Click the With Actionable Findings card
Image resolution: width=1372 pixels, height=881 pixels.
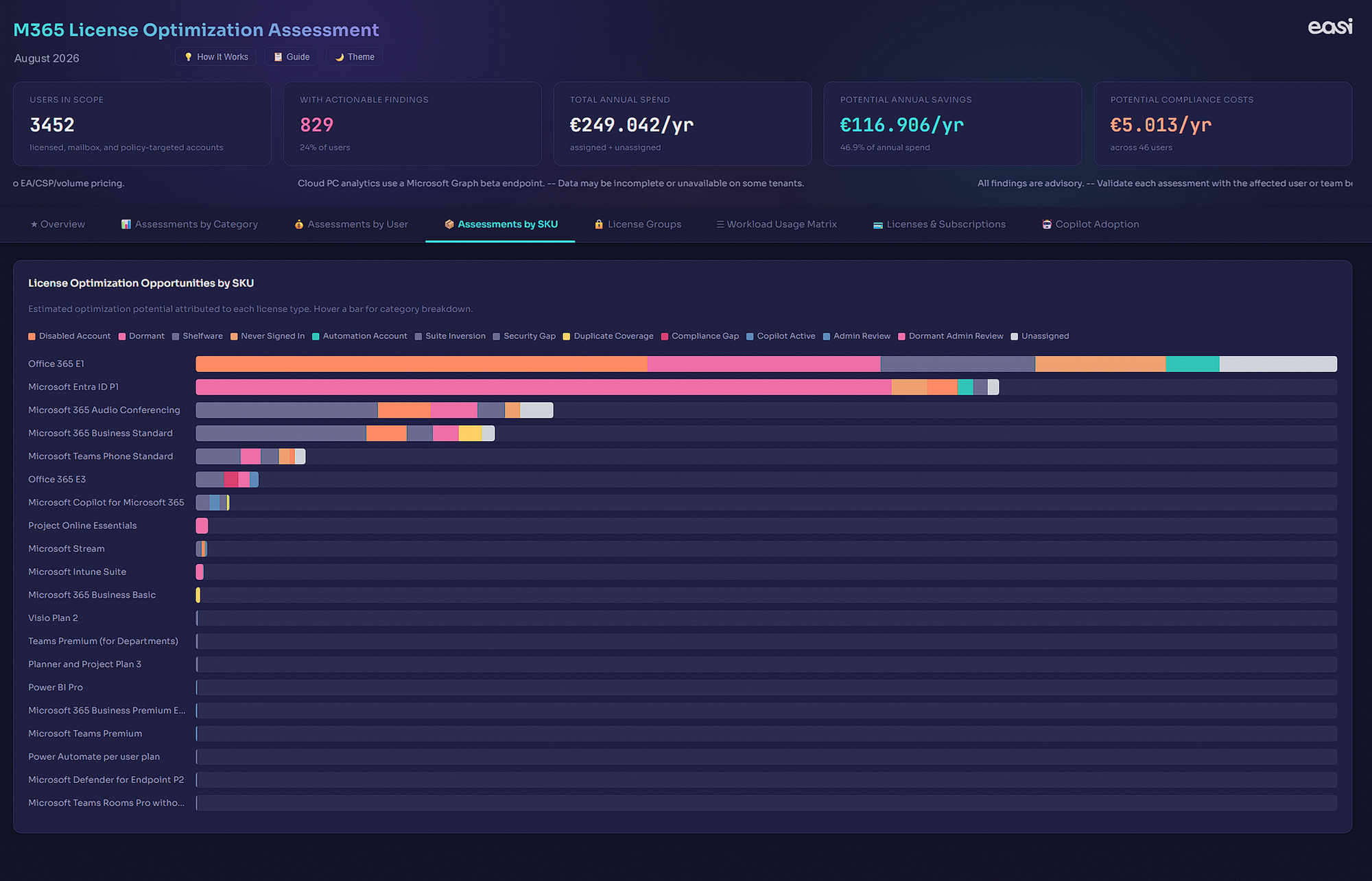412,124
